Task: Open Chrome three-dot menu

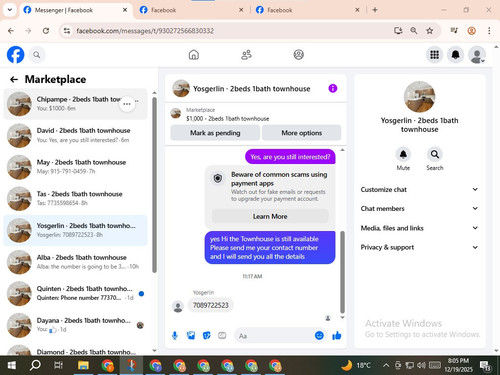Action: [489, 31]
